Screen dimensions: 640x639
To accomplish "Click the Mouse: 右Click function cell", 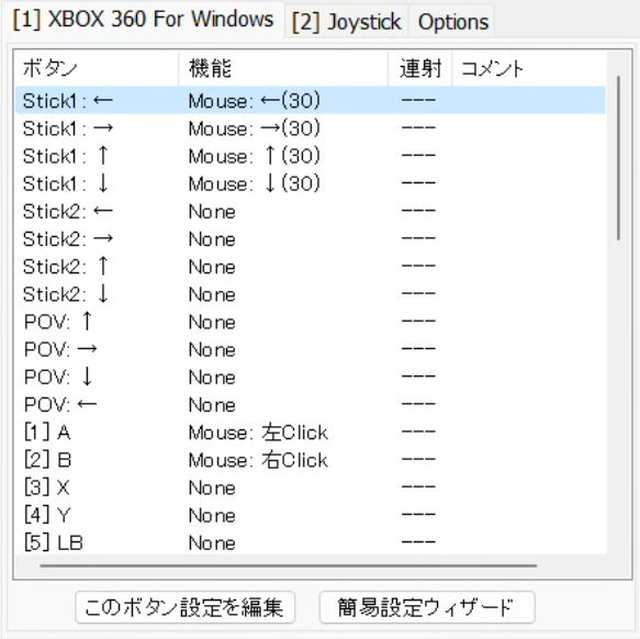I will (258, 460).
